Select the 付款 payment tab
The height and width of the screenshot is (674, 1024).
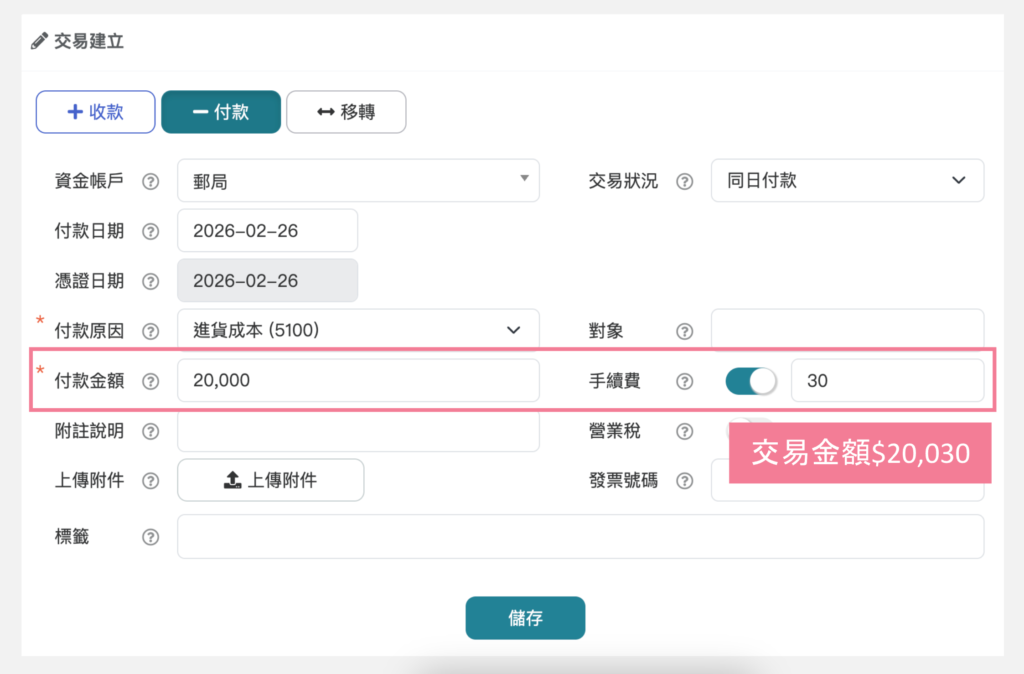point(221,112)
